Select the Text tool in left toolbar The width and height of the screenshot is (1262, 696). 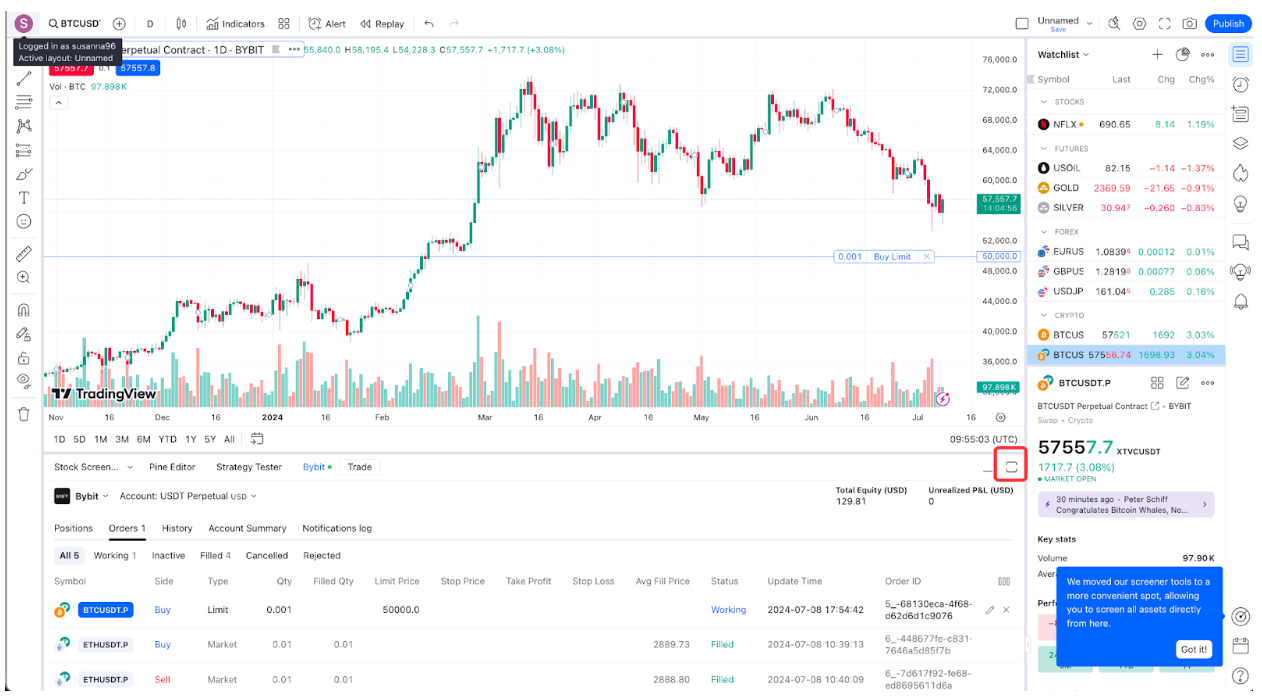click(24, 198)
